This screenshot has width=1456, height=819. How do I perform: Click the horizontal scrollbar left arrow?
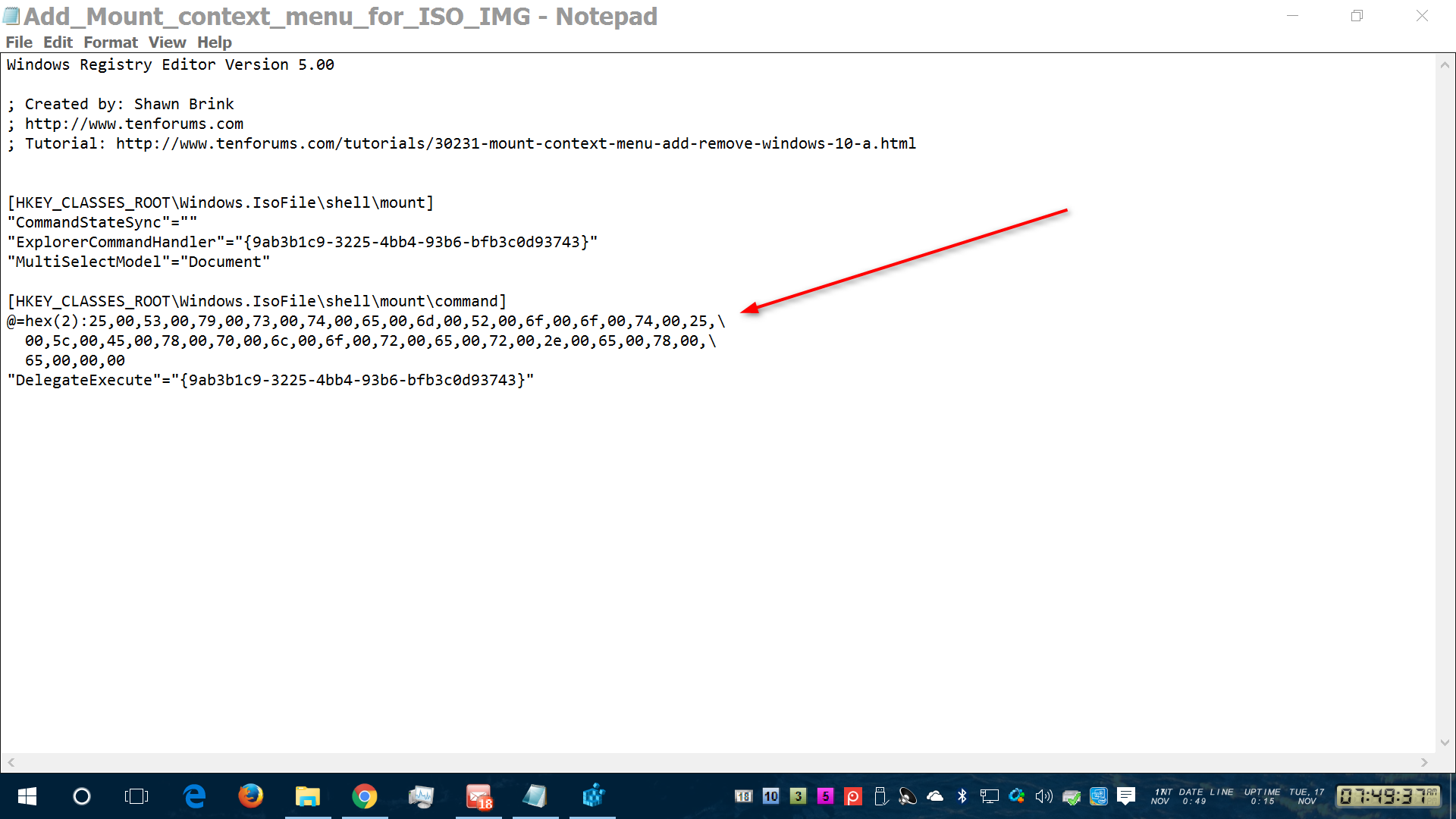[11, 763]
